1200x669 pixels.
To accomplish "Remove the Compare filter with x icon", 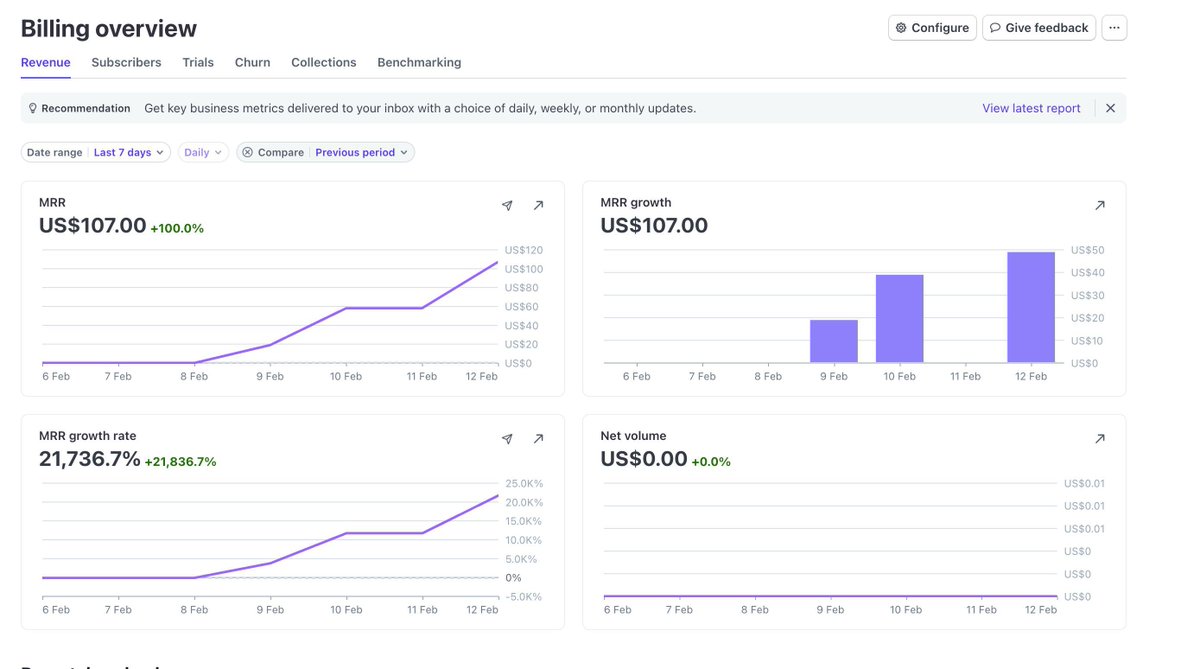I will [x=247, y=152].
